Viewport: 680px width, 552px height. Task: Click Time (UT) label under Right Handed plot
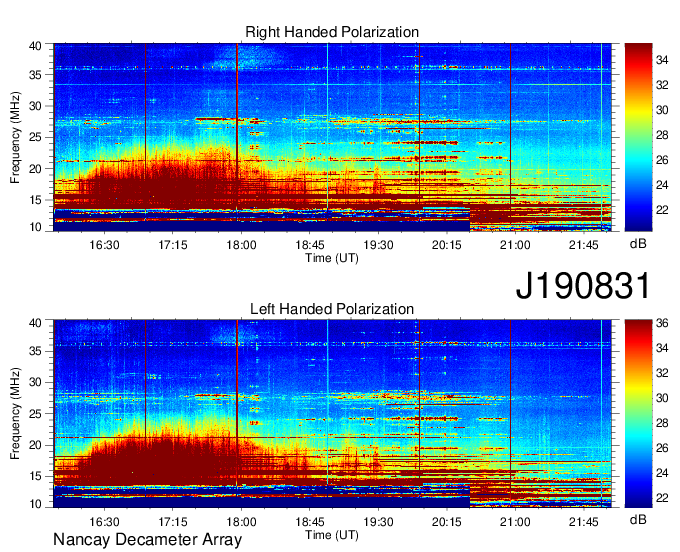tap(332, 258)
